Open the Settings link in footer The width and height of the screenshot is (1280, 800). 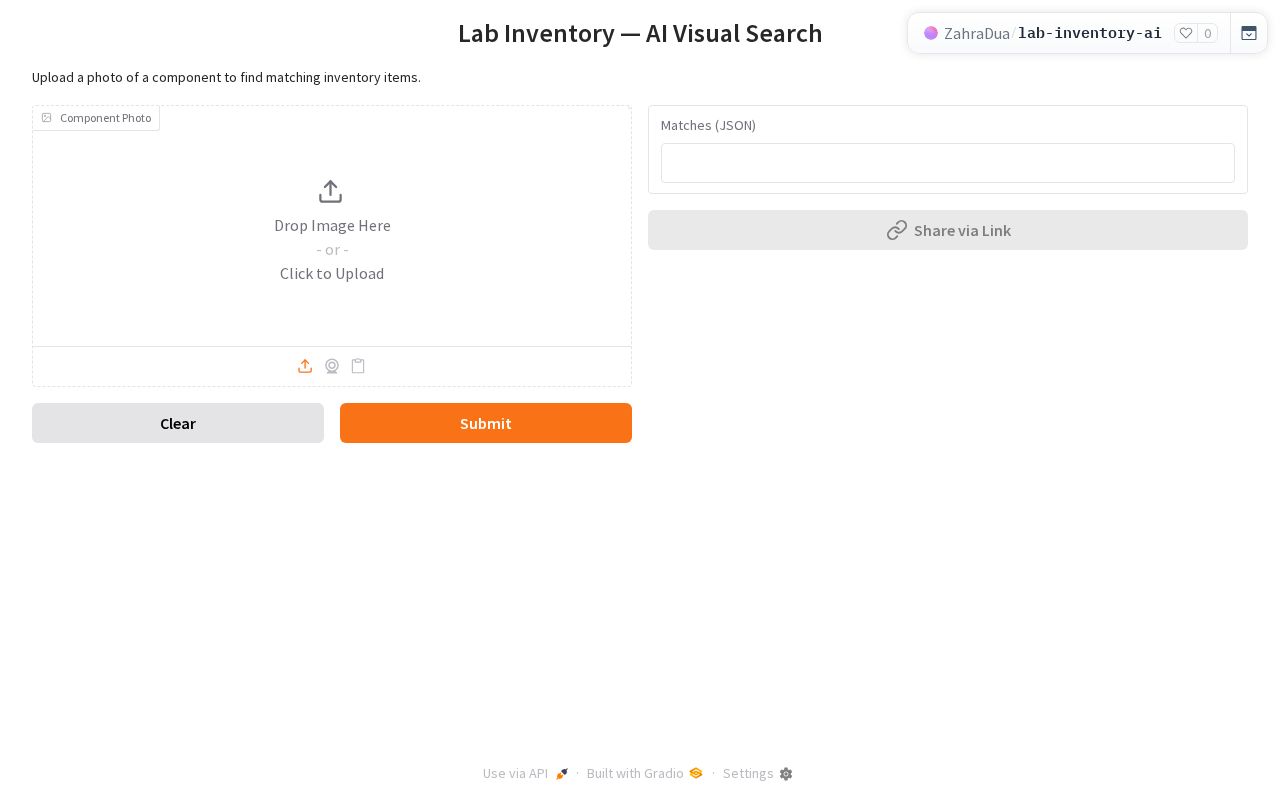[x=758, y=773]
